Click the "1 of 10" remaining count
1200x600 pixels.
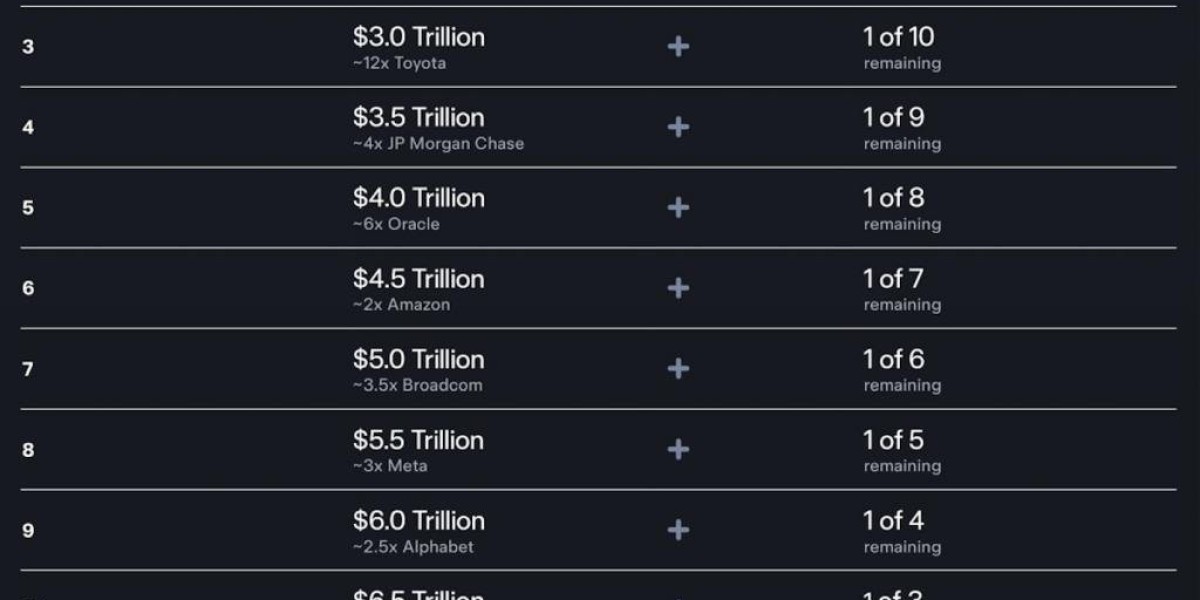pos(898,37)
